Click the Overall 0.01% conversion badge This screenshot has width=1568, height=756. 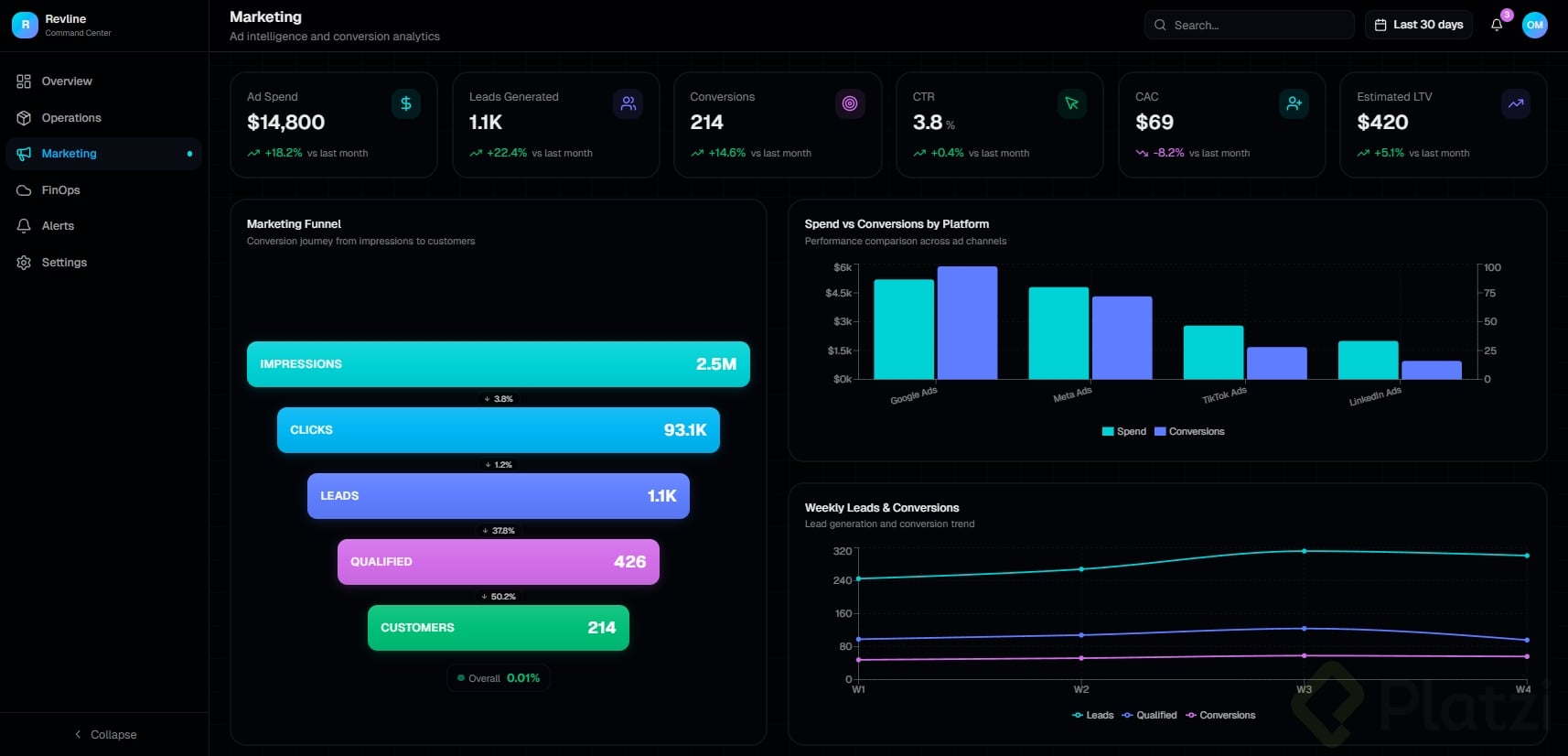(x=499, y=678)
